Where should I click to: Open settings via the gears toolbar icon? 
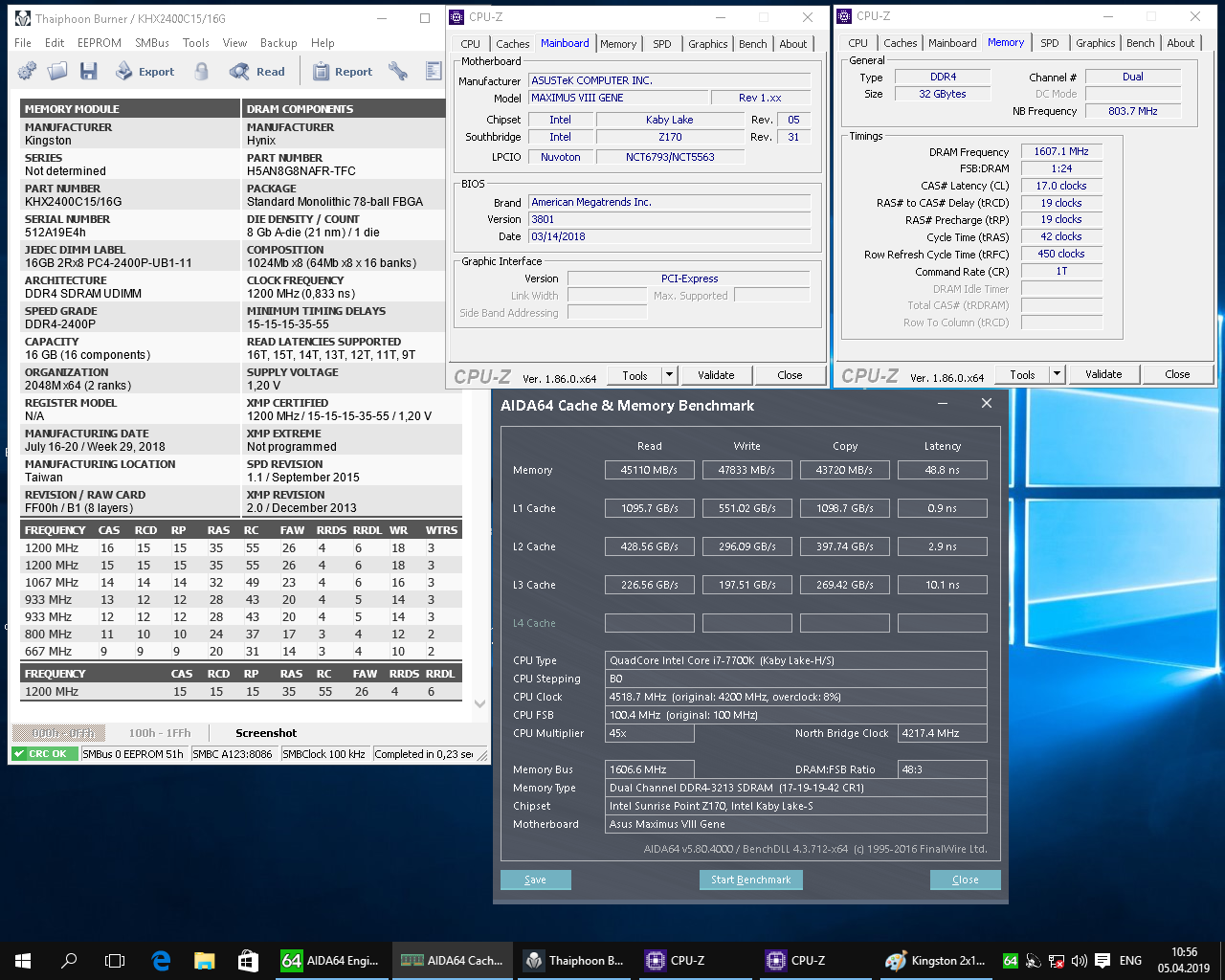click(27, 72)
